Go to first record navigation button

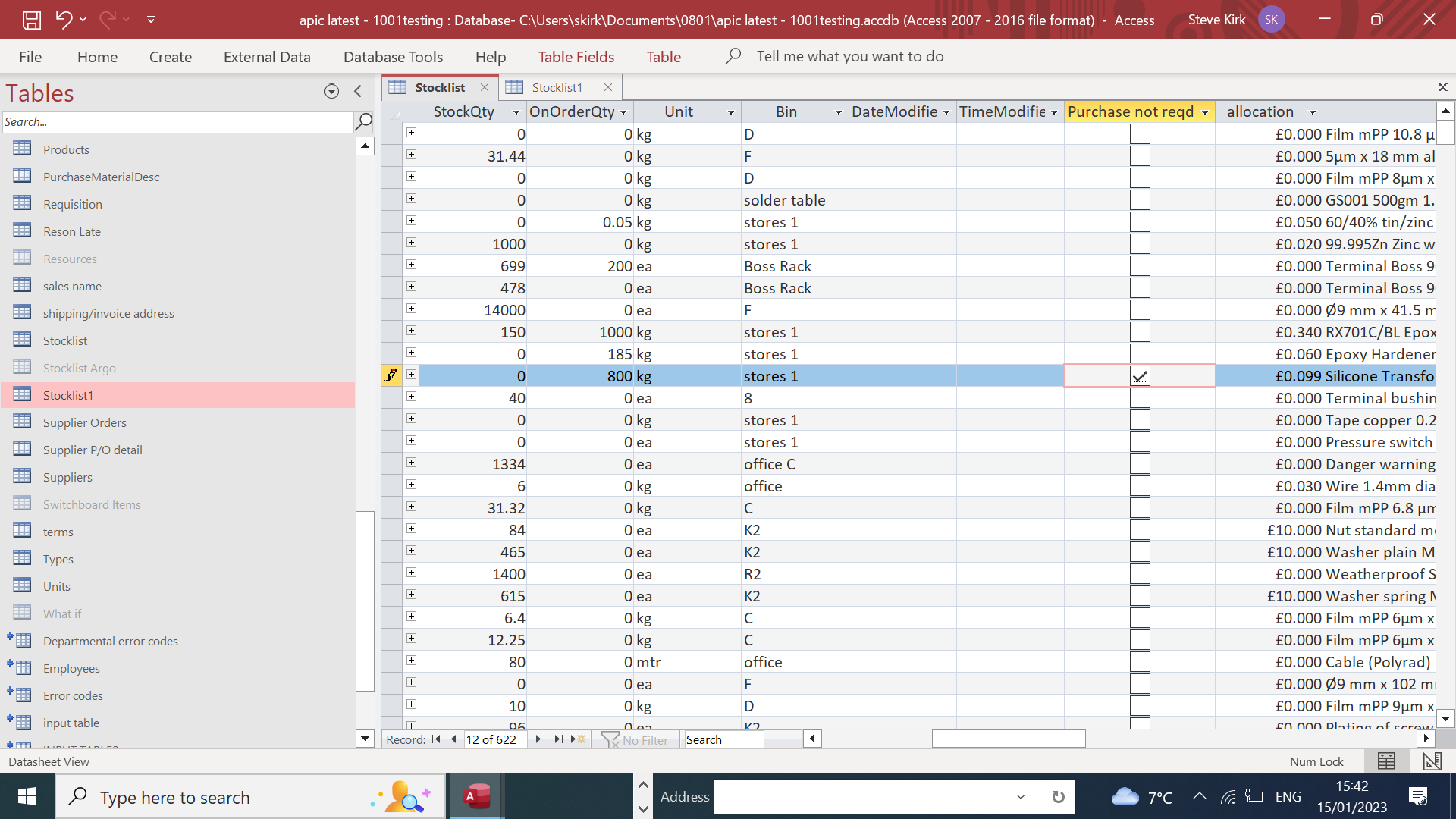tap(436, 739)
